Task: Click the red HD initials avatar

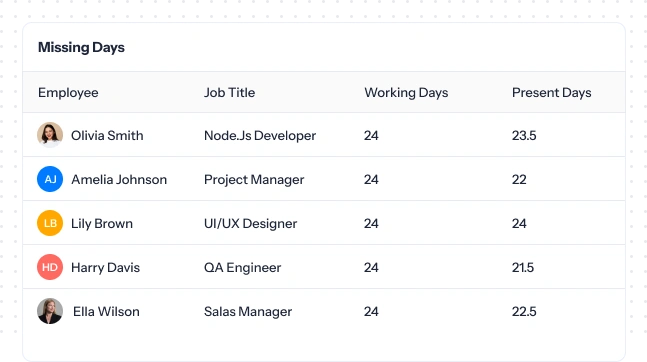Action: 50,267
